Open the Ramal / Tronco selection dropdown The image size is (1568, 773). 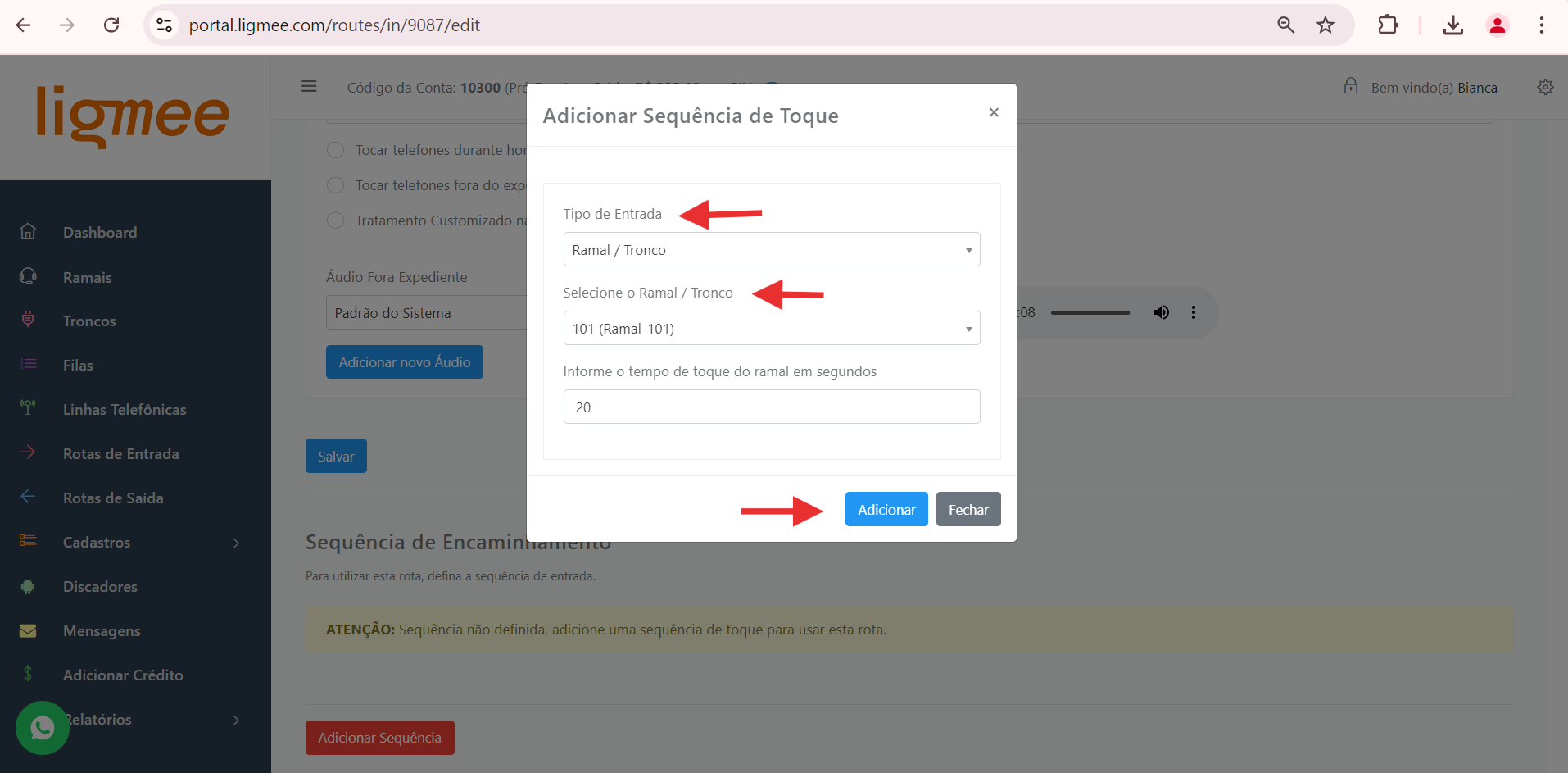(771, 329)
